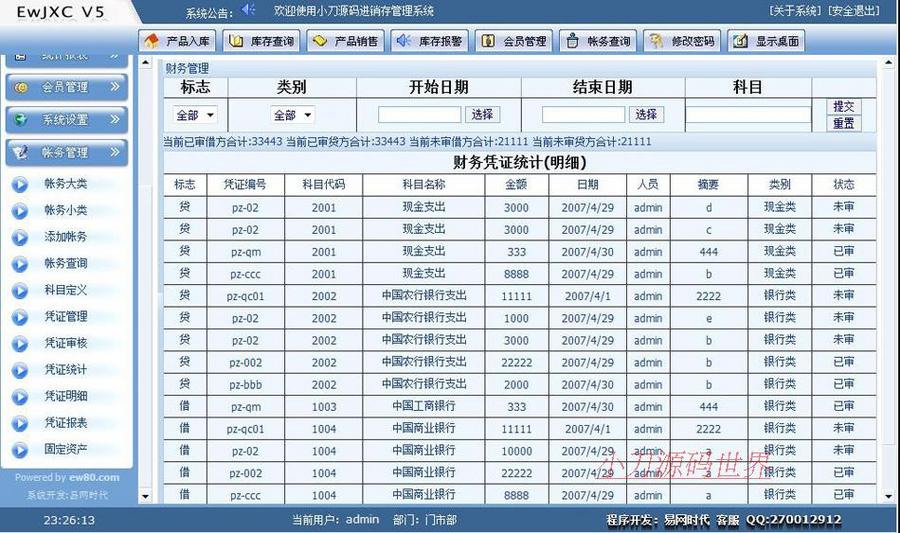Open the 帐务大类 page in sidebar
900x533 pixels.
(66, 184)
